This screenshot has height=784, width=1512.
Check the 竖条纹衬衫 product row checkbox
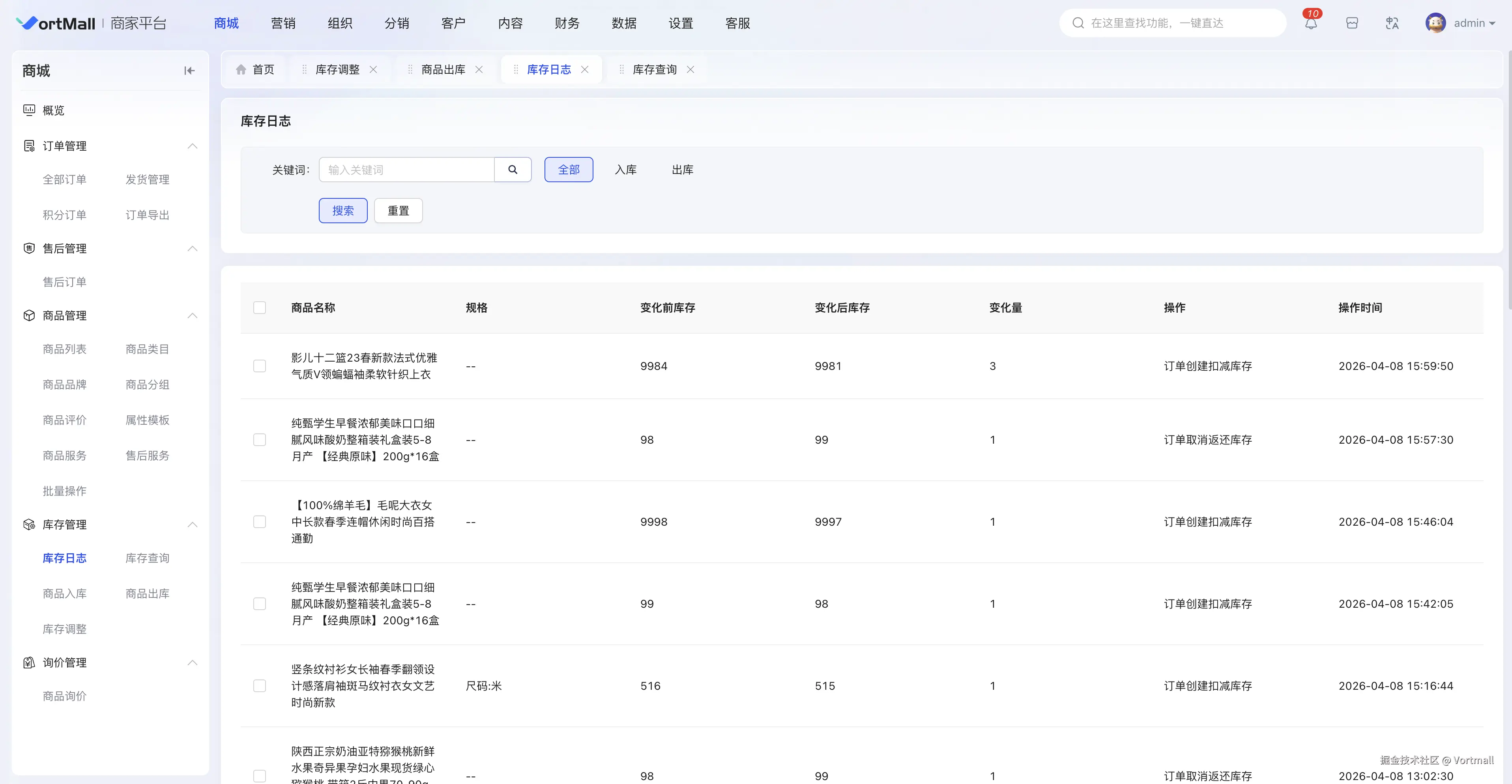pyautogui.click(x=260, y=686)
